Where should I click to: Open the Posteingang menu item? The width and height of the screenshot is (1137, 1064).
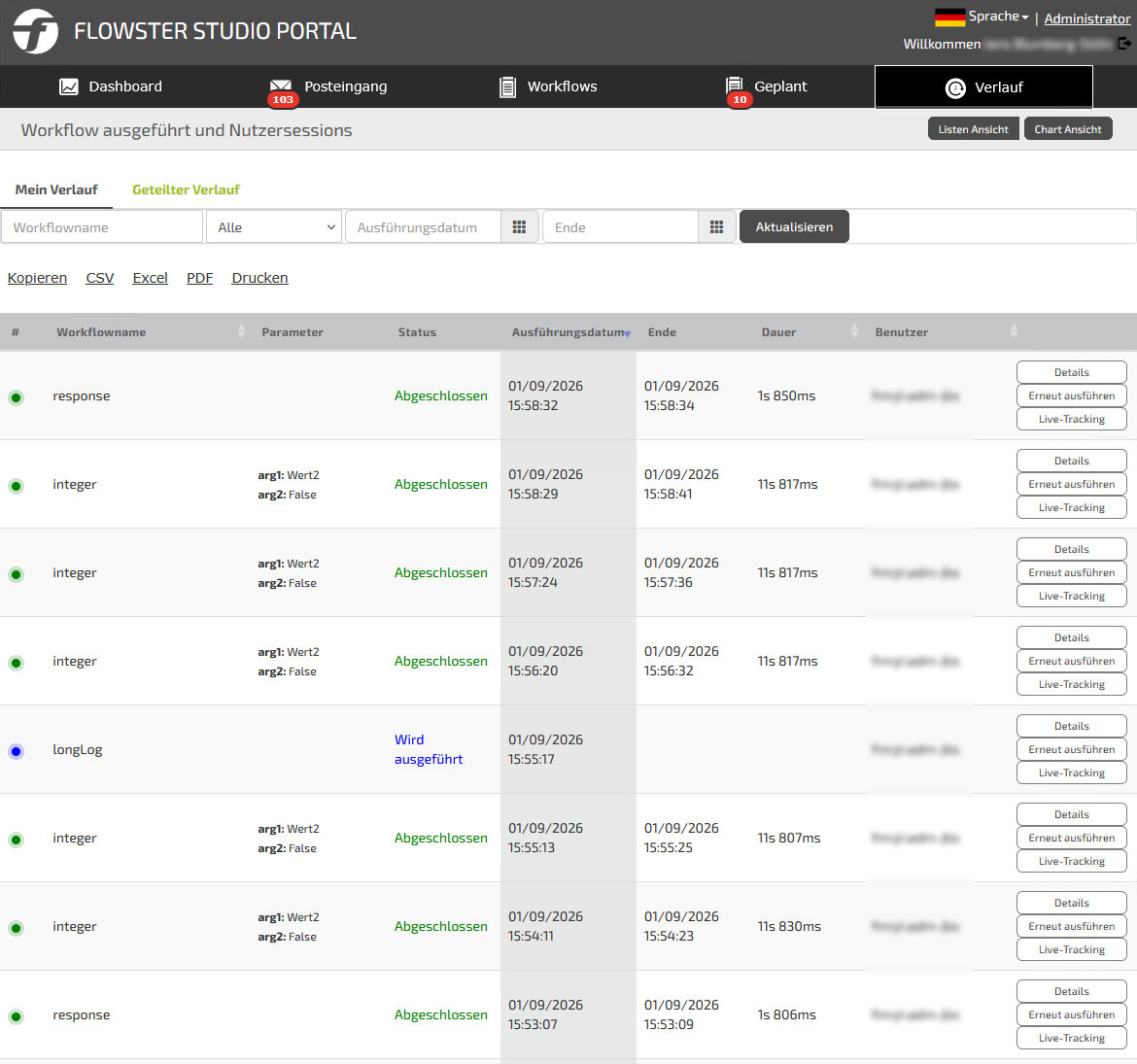tap(327, 87)
